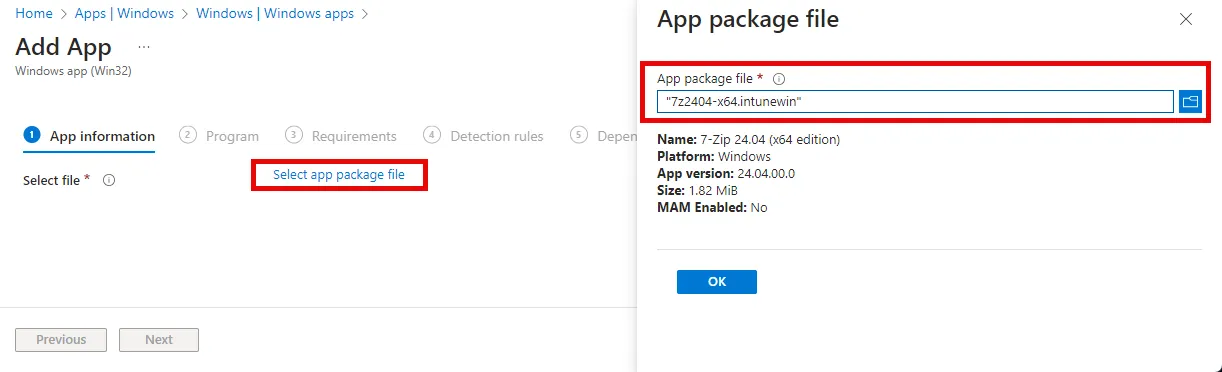This screenshot has width=1222, height=372.
Task: Click the Add App page title
Action: (x=64, y=47)
